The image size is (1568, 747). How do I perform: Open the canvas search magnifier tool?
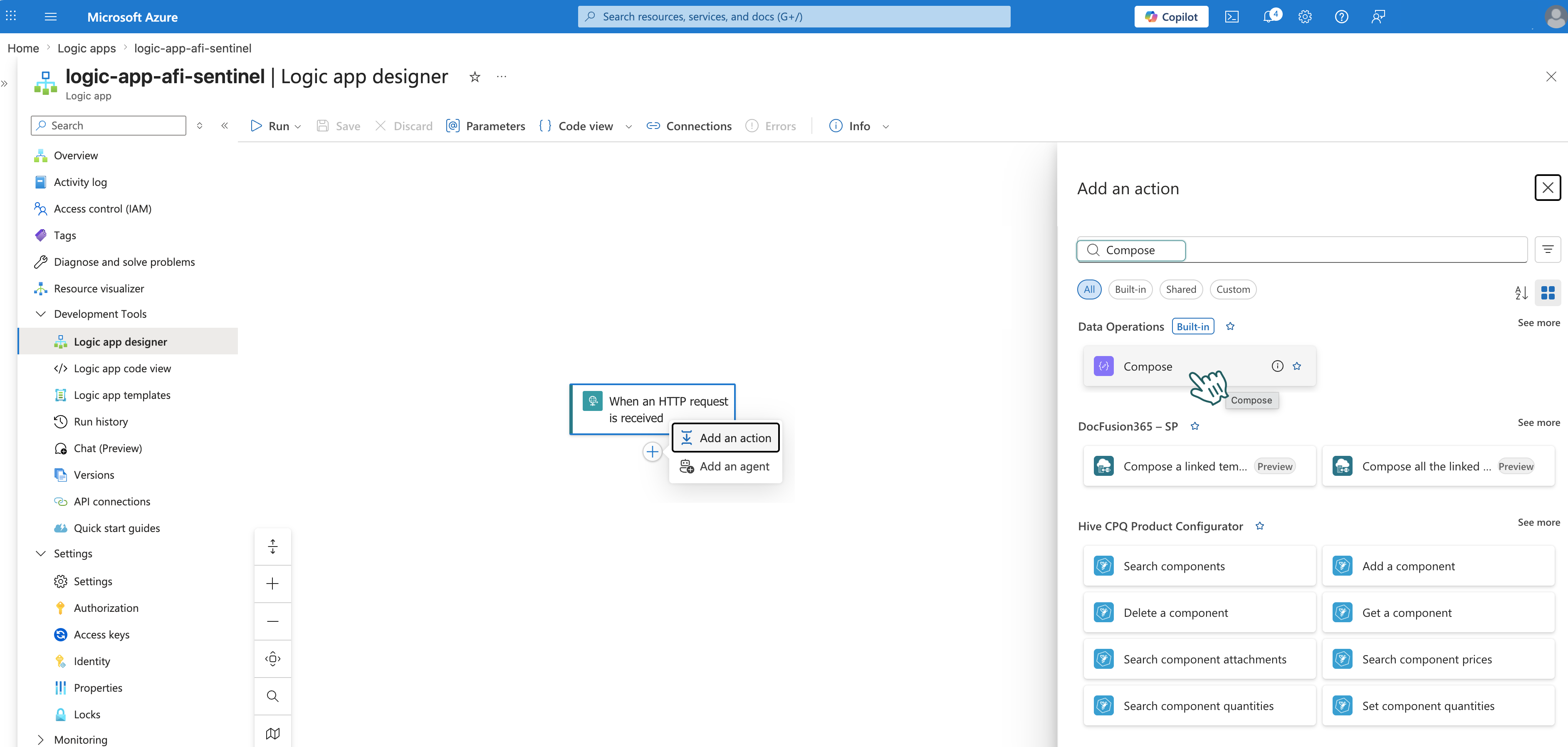pyautogui.click(x=273, y=696)
